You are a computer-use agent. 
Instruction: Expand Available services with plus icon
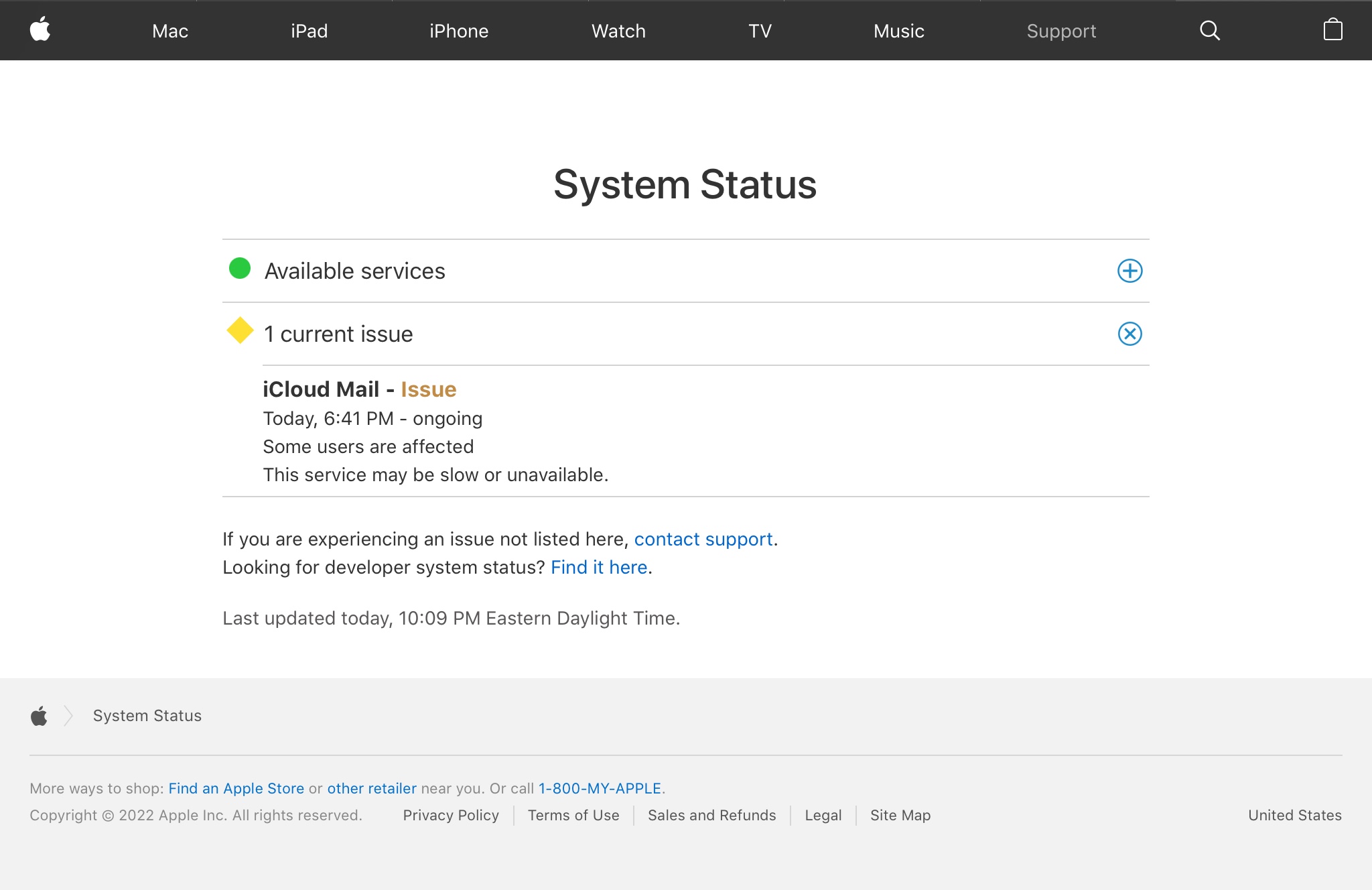[x=1129, y=271]
